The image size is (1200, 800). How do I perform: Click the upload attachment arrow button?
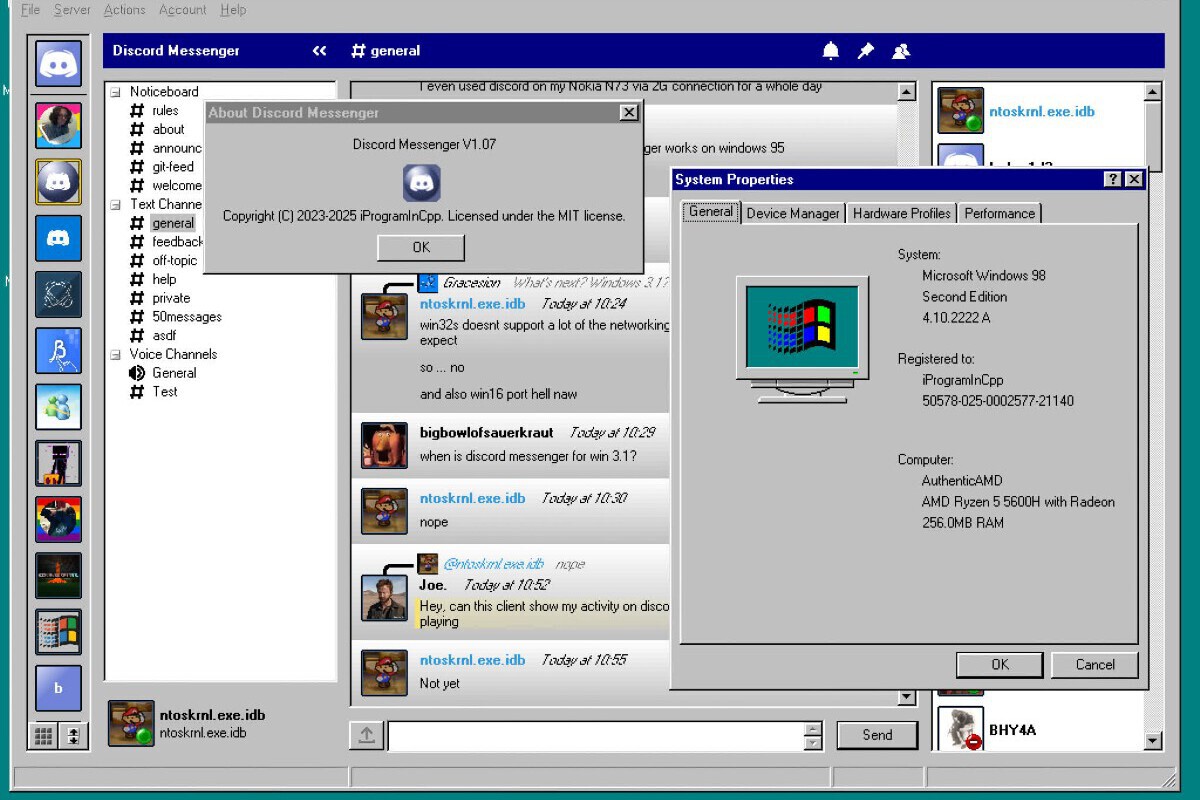pos(367,735)
